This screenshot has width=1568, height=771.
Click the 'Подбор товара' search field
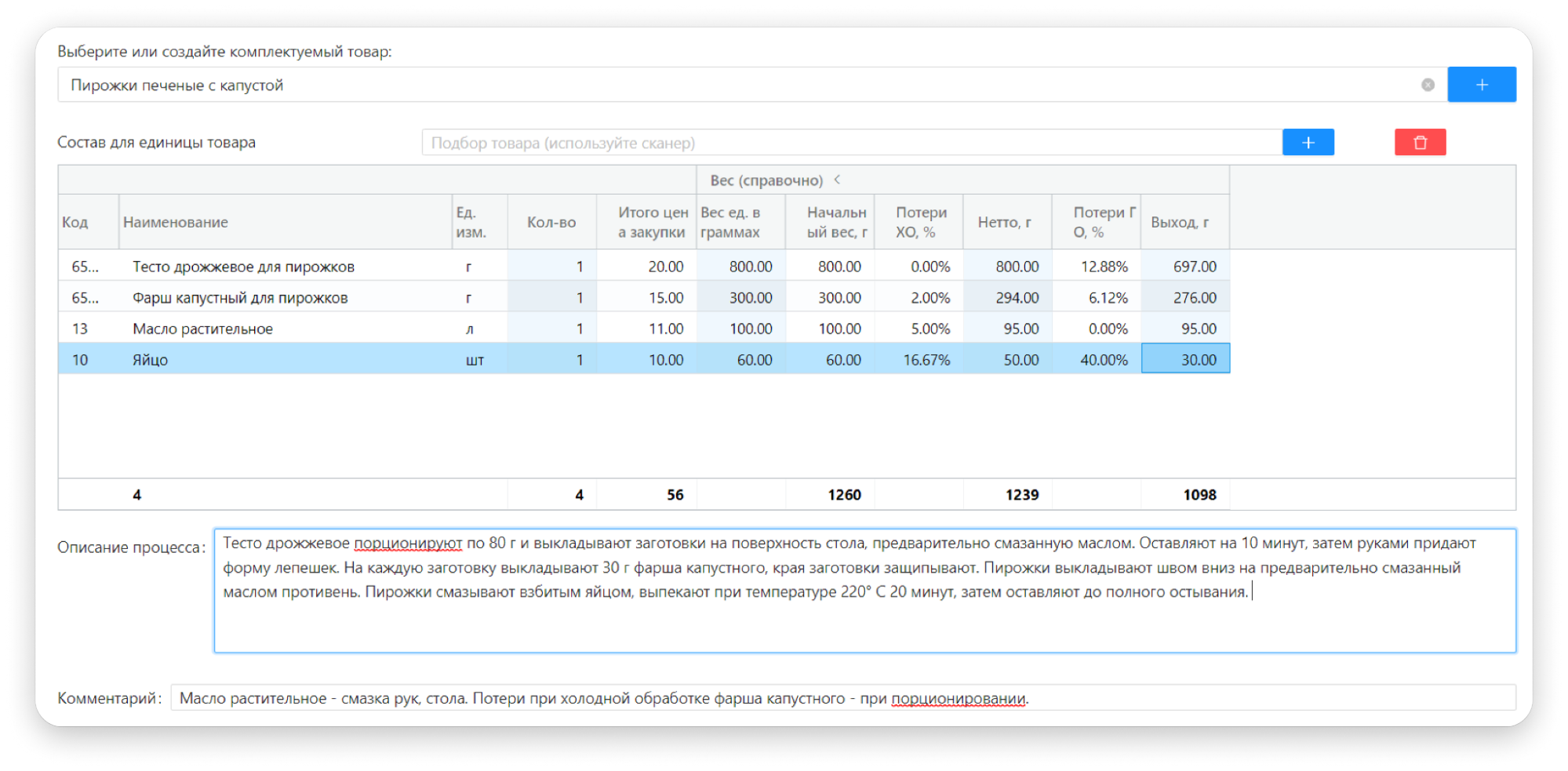pos(851,143)
